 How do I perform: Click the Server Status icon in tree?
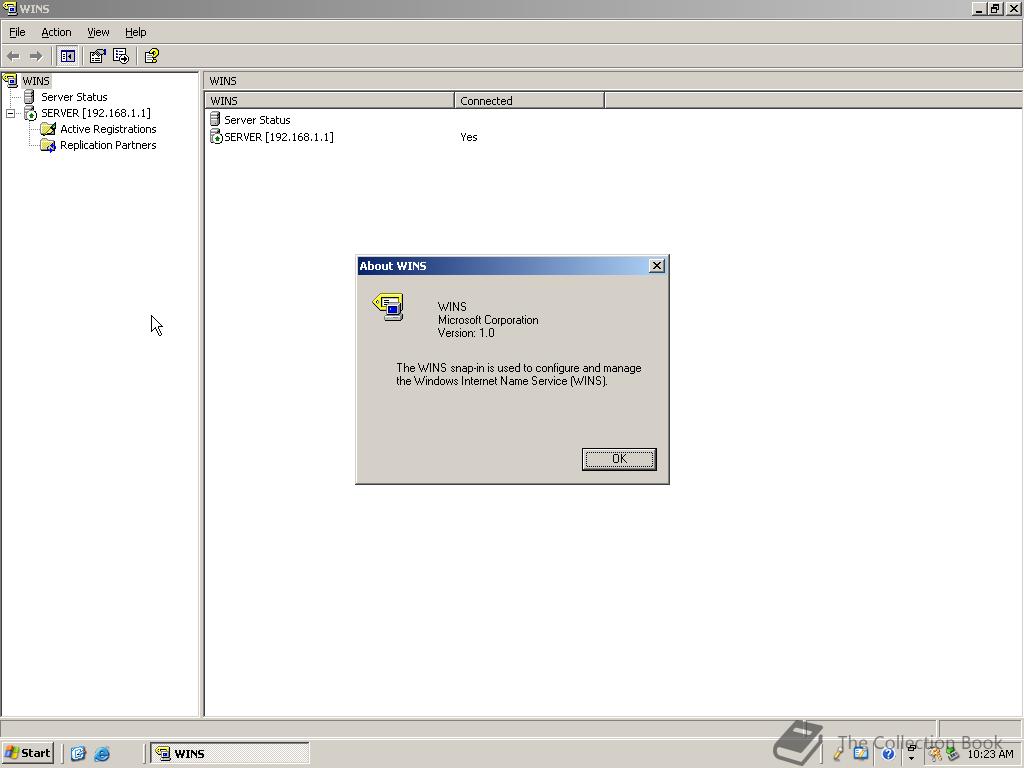(29, 97)
